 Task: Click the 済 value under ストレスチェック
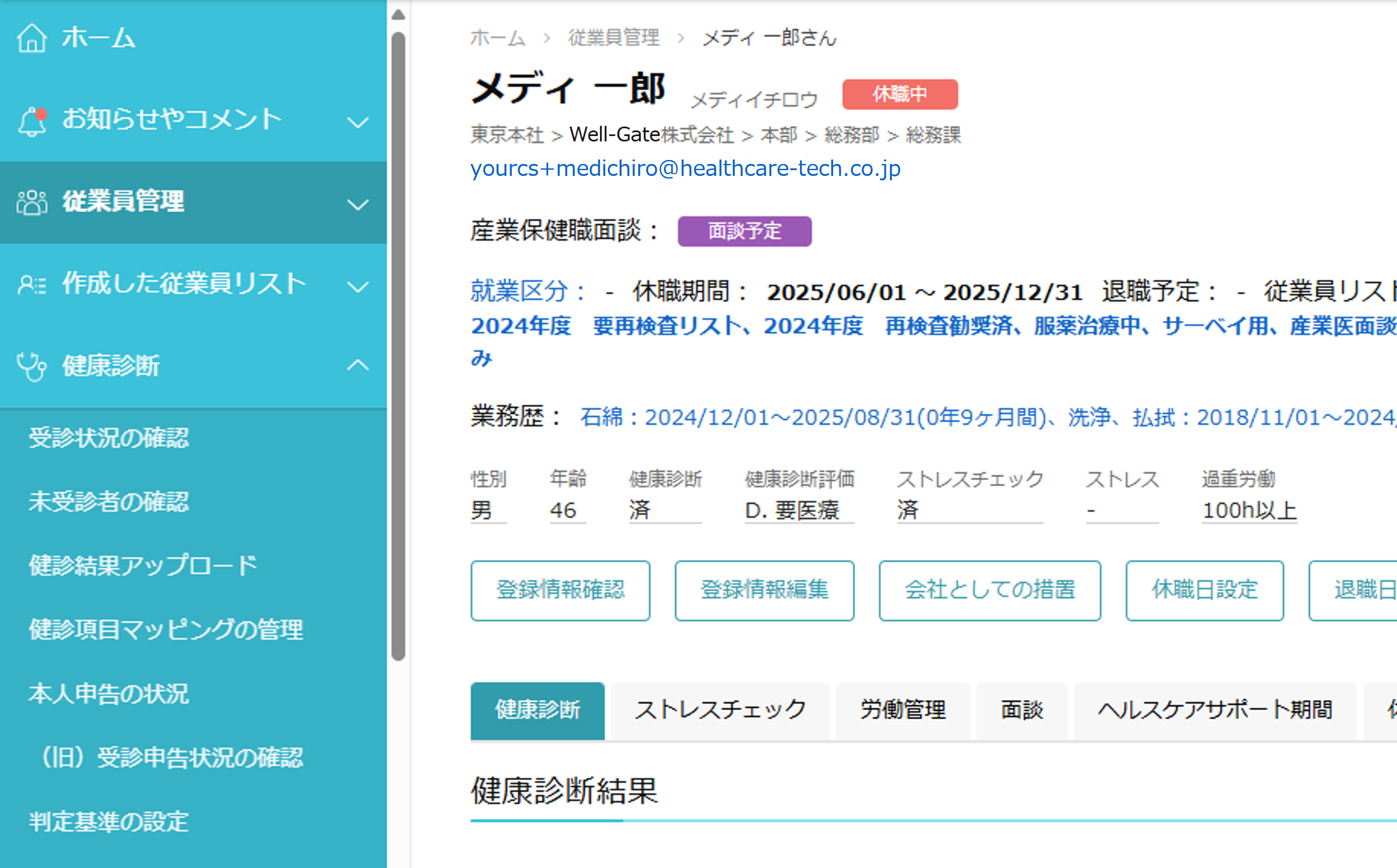(909, 510)
